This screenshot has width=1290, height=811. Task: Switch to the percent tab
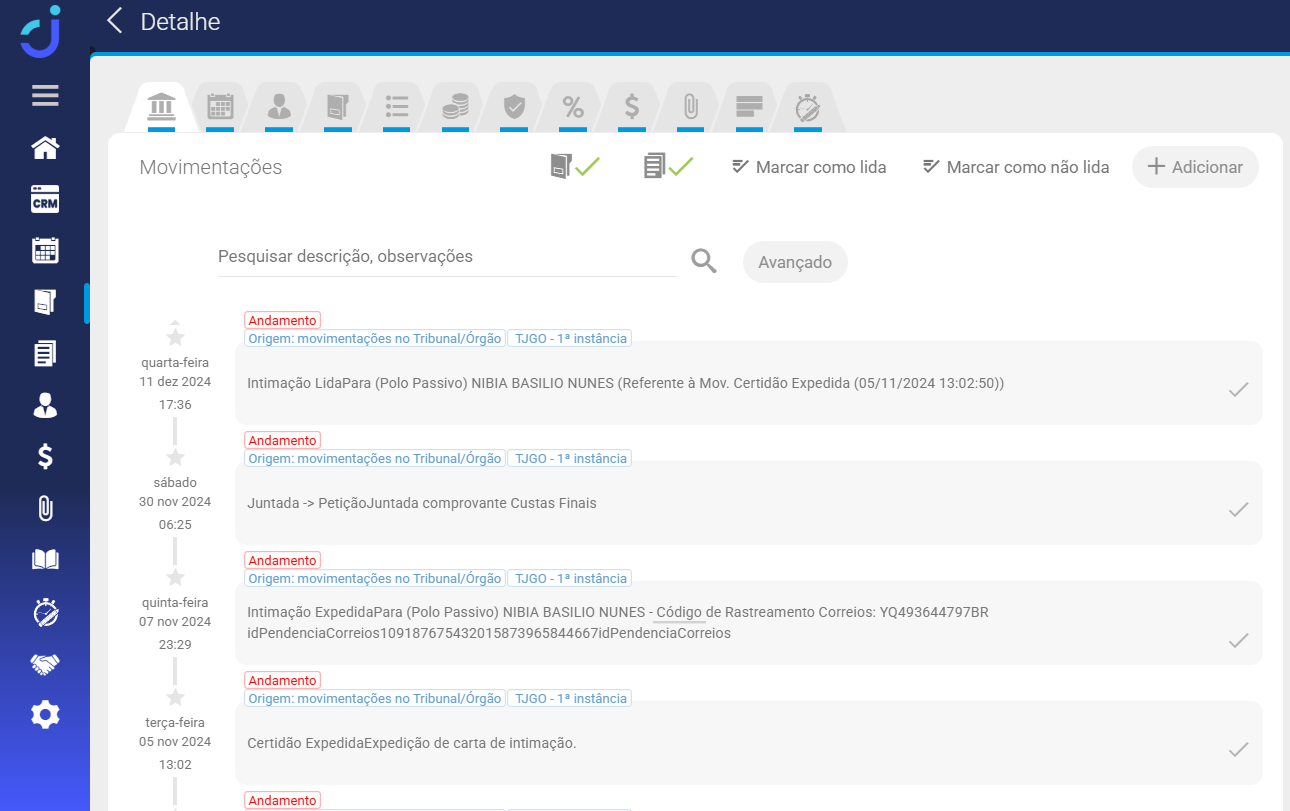[572, 106]
